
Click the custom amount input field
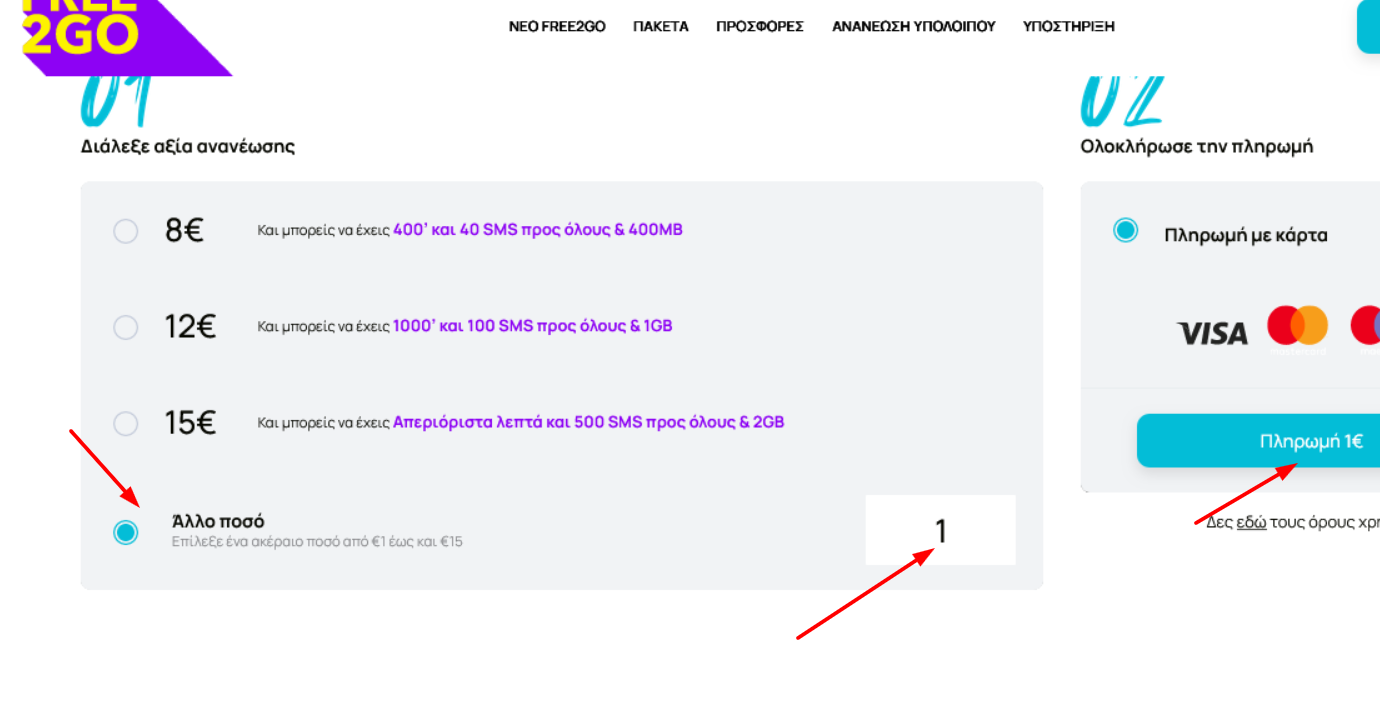point(940,530)
